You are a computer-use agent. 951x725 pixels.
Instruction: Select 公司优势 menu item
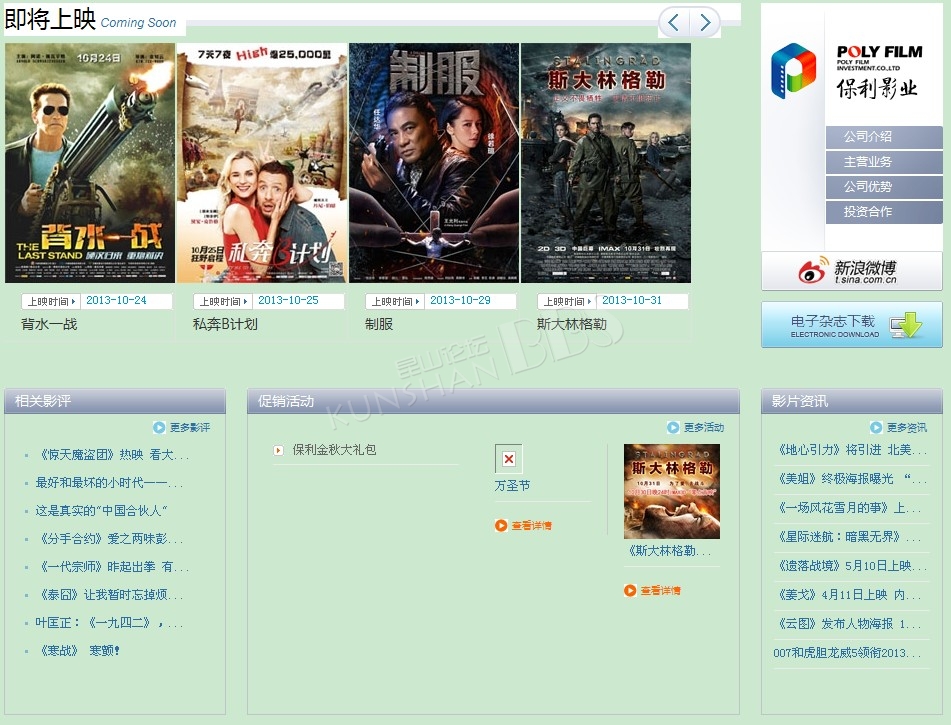point(884,187)
